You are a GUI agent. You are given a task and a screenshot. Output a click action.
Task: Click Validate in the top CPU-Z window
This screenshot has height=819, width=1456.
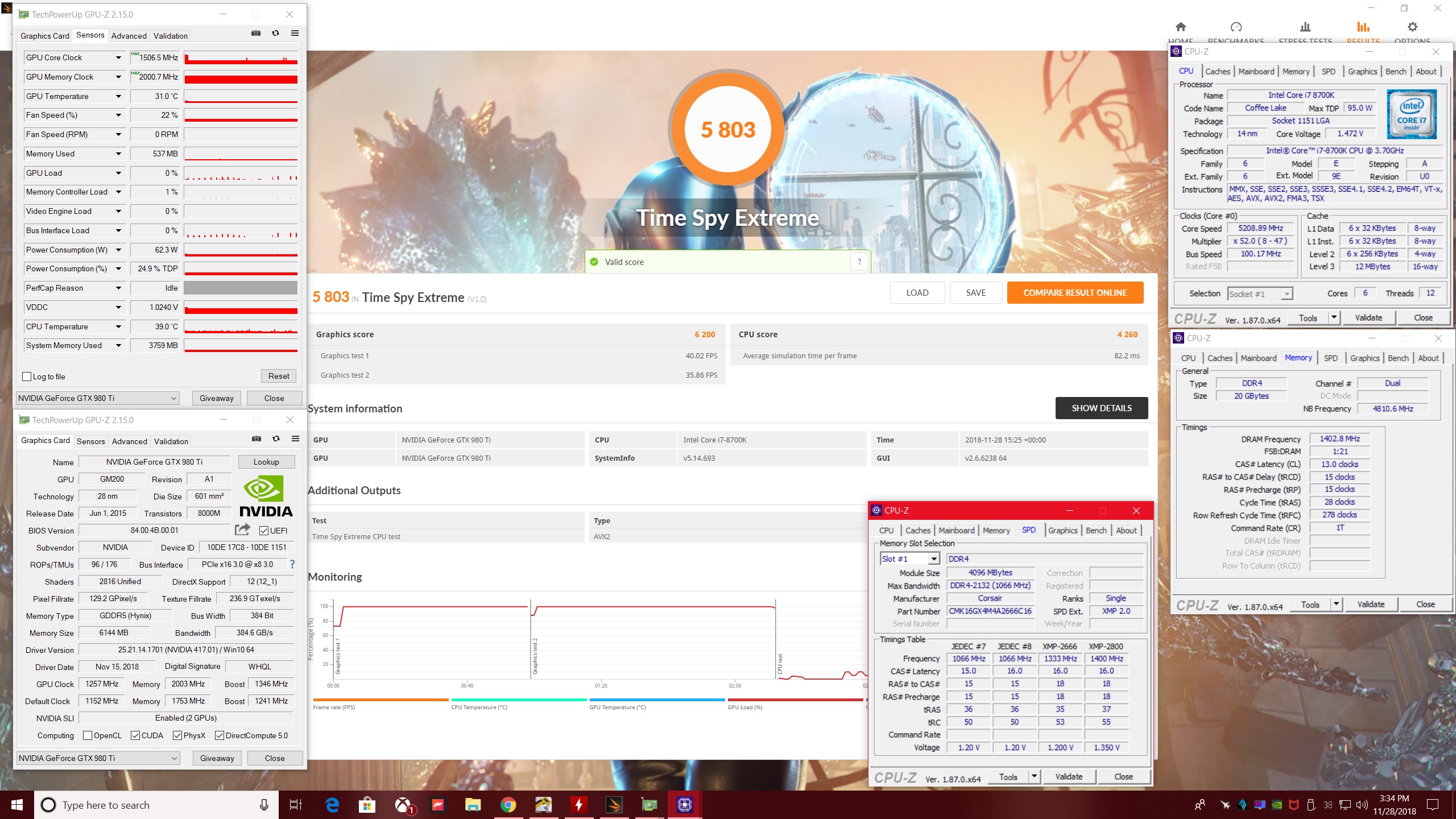click(1368, 317)
